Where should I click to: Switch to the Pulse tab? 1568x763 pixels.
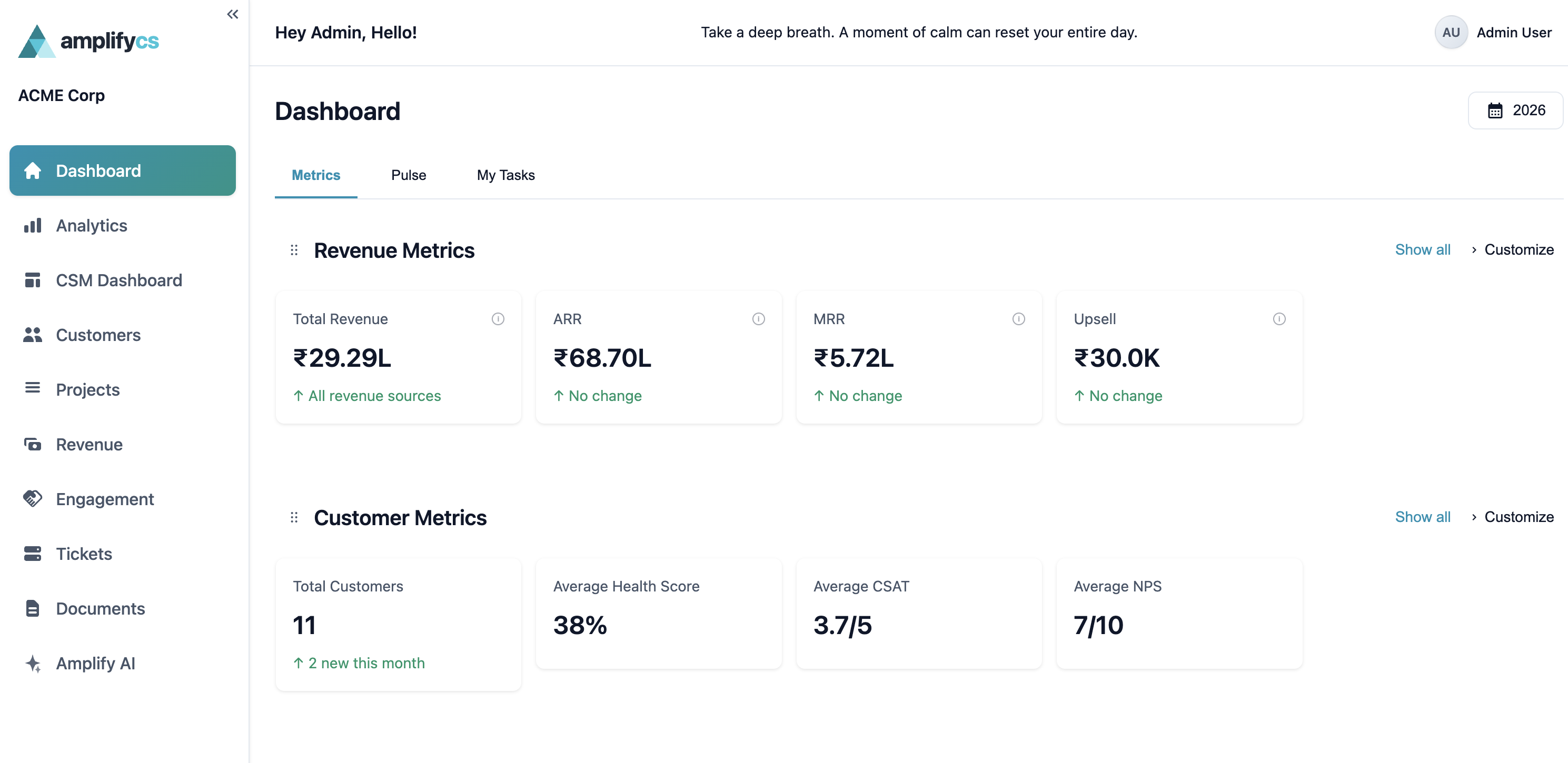pos(408,175)
